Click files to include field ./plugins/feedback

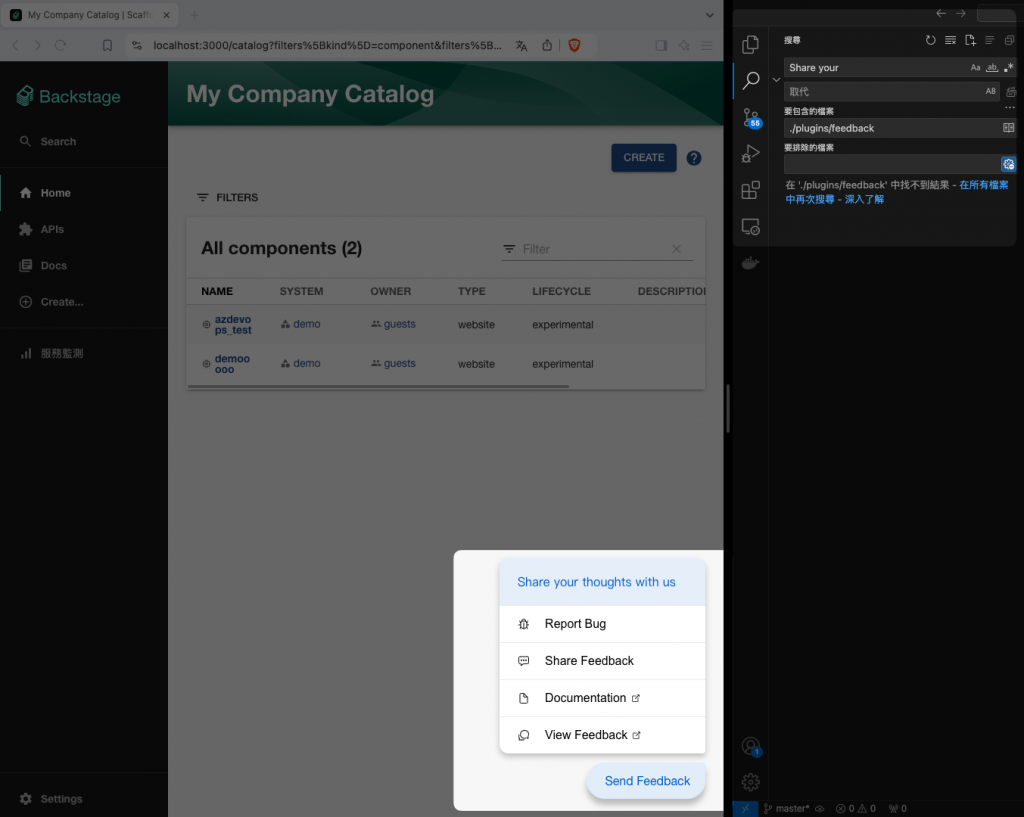[x=892, y=128]
